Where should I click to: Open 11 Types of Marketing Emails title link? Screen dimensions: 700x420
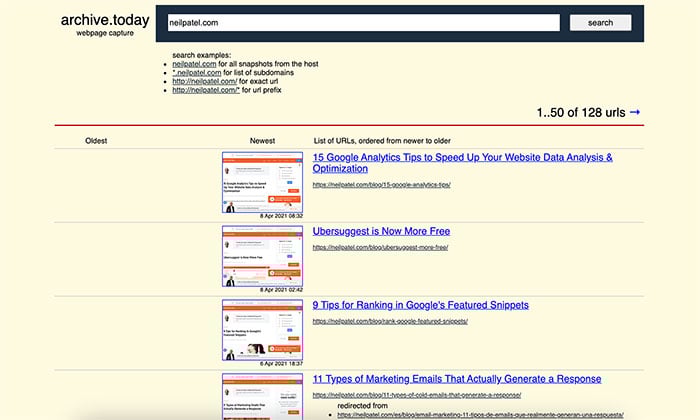(x=457, y=379)
